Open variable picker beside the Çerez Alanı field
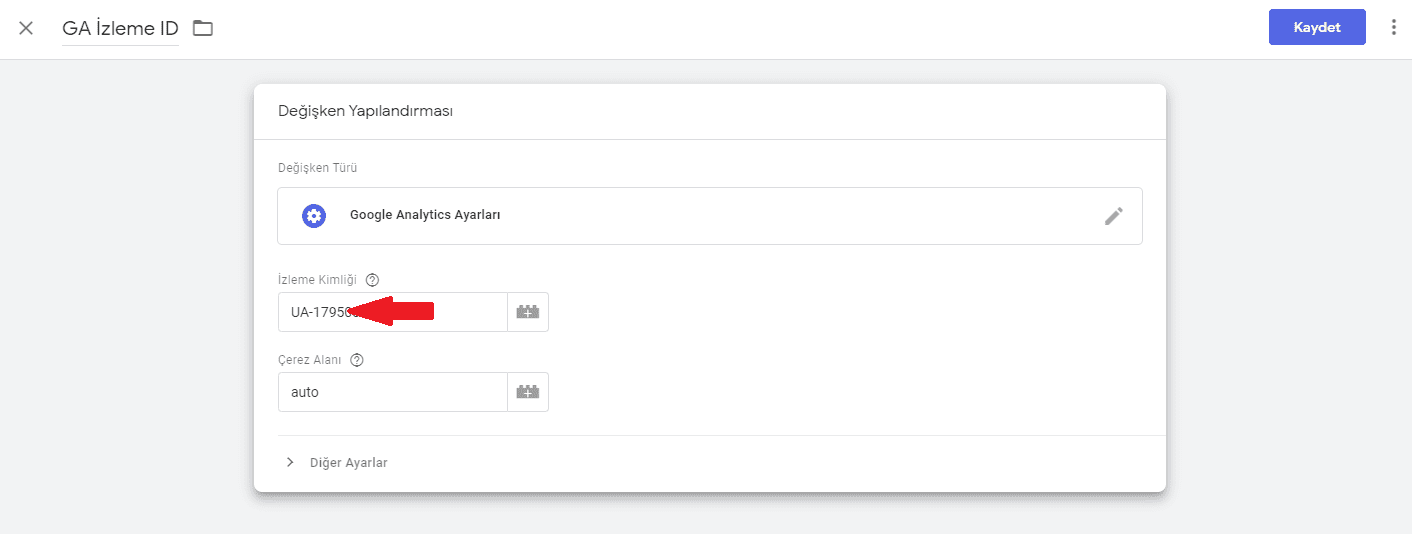Viewport: 1412px width, 534px height. tap(528, 392)
